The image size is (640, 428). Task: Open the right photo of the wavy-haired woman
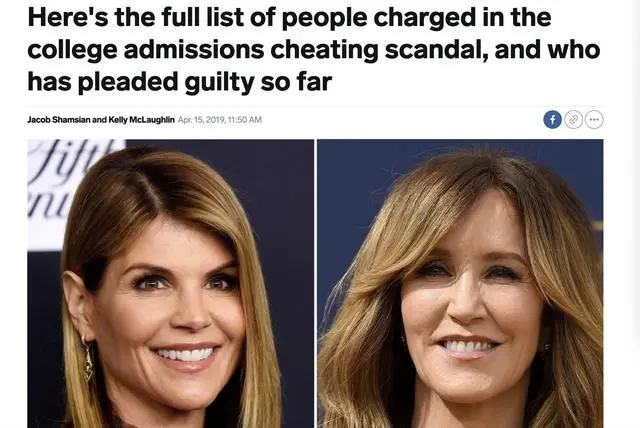460,284
